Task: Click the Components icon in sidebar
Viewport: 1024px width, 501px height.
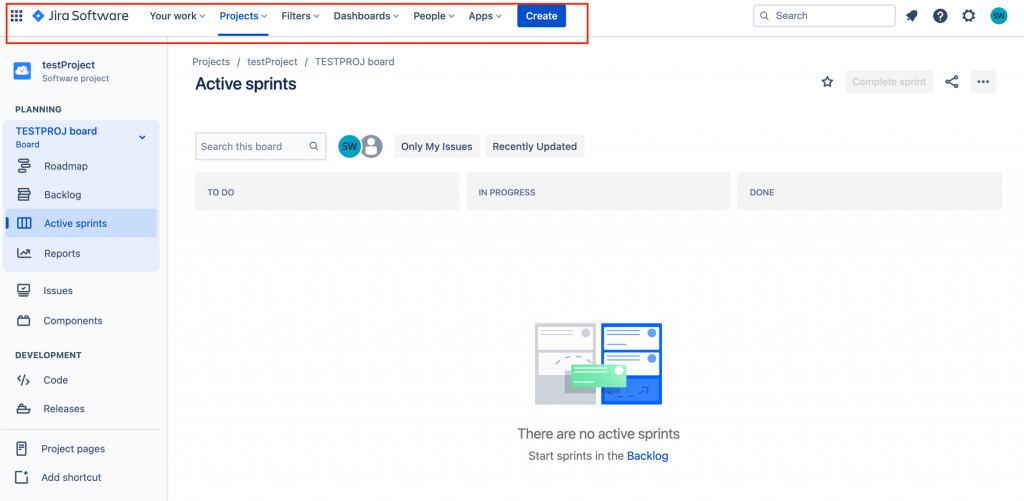Action: (24, 321)
